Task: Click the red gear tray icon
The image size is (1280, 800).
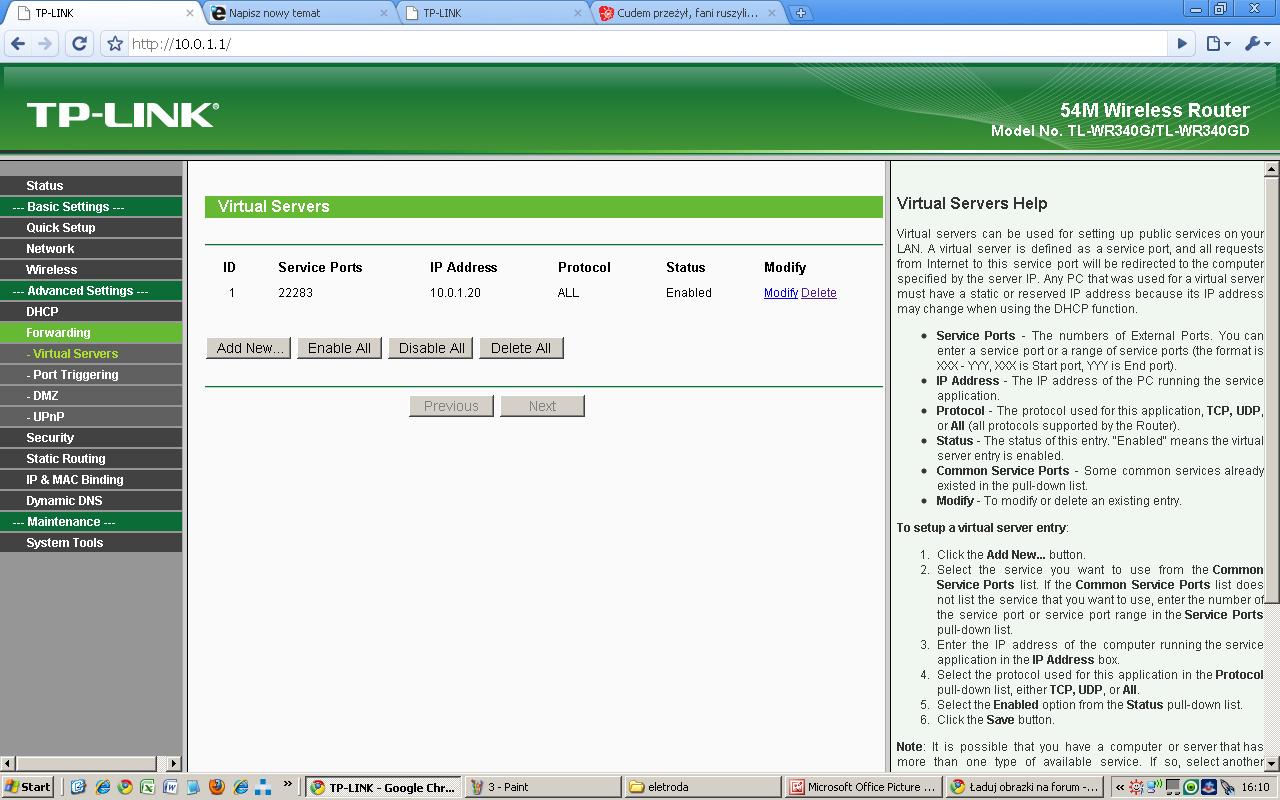Action: [x=1137, y=787]
